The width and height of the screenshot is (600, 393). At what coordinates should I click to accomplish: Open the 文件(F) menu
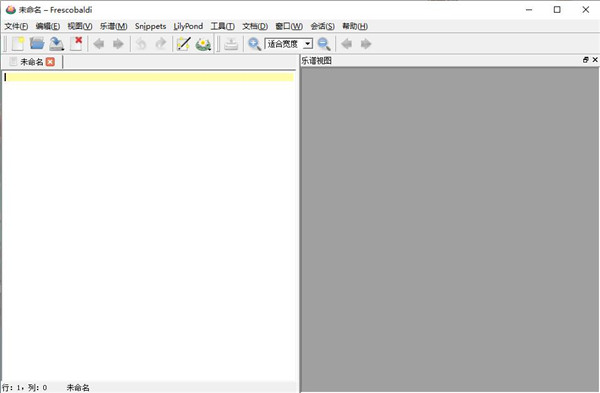[16, 26]
